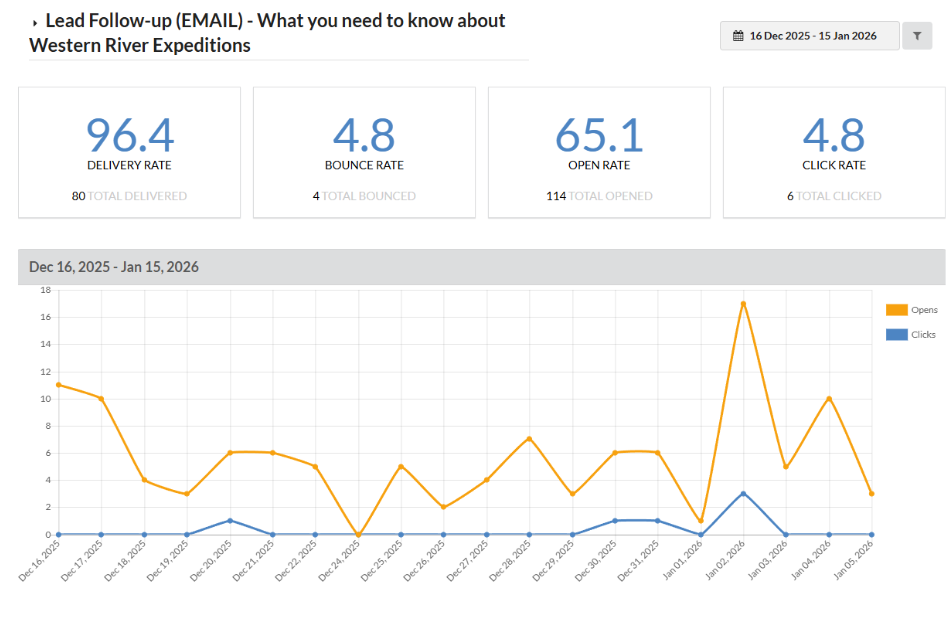Click the Dec 28, 2025 opens data point
The image size is (948, 638).
(529, 439)
